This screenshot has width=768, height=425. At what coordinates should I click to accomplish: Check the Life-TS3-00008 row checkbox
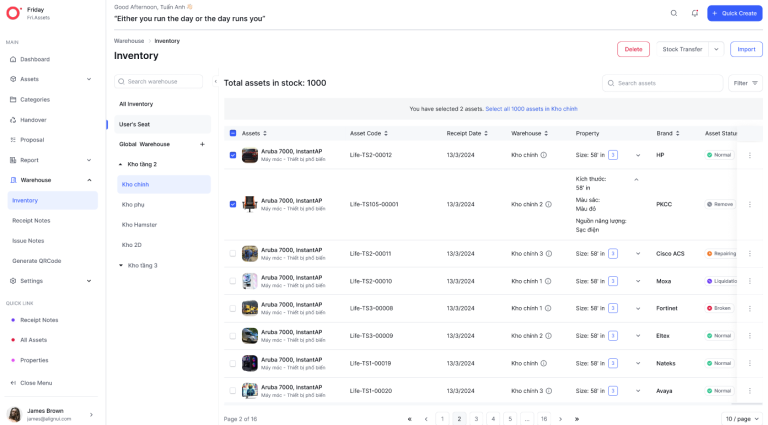pos(233,308)
